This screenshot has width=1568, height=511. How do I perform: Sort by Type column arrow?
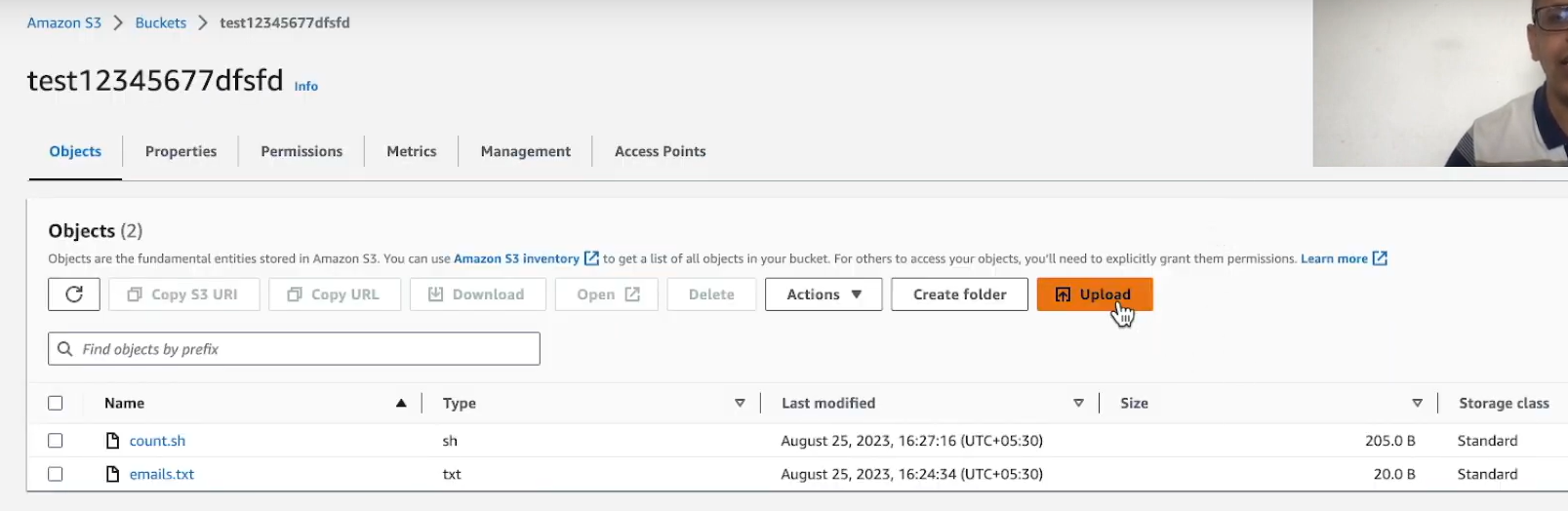tap(740, 403)
